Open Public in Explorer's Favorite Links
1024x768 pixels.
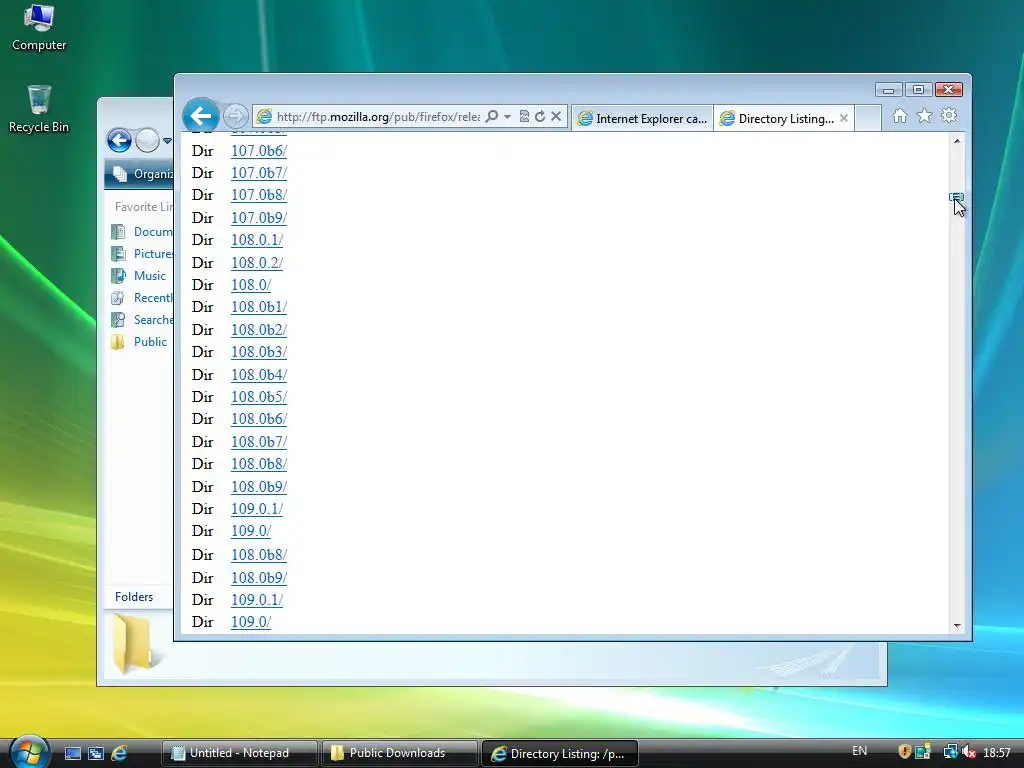tap(139, 342)
